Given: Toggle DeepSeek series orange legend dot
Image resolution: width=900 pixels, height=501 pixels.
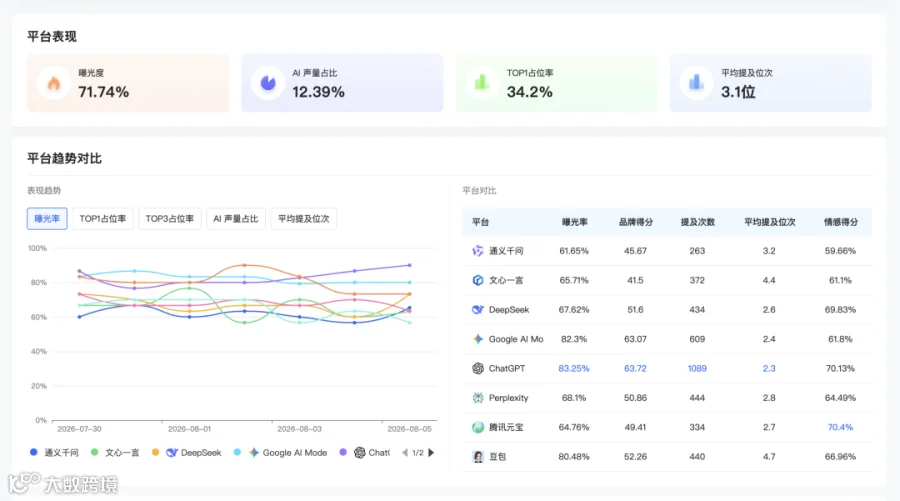Looking at the screenshot, I should coord(155,452).
